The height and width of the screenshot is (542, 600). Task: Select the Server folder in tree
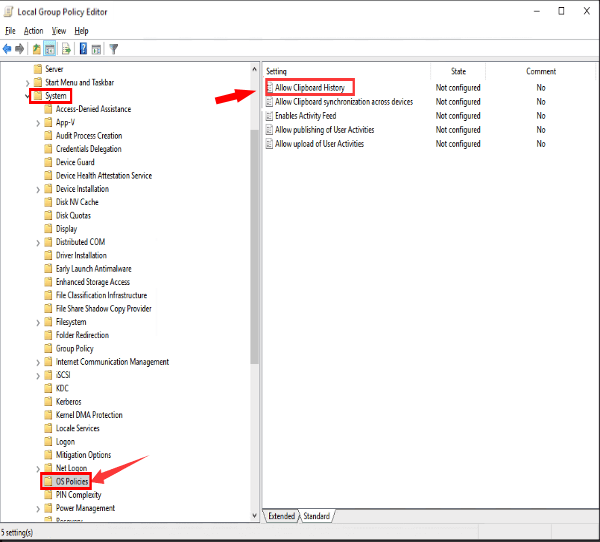point(54,69)
